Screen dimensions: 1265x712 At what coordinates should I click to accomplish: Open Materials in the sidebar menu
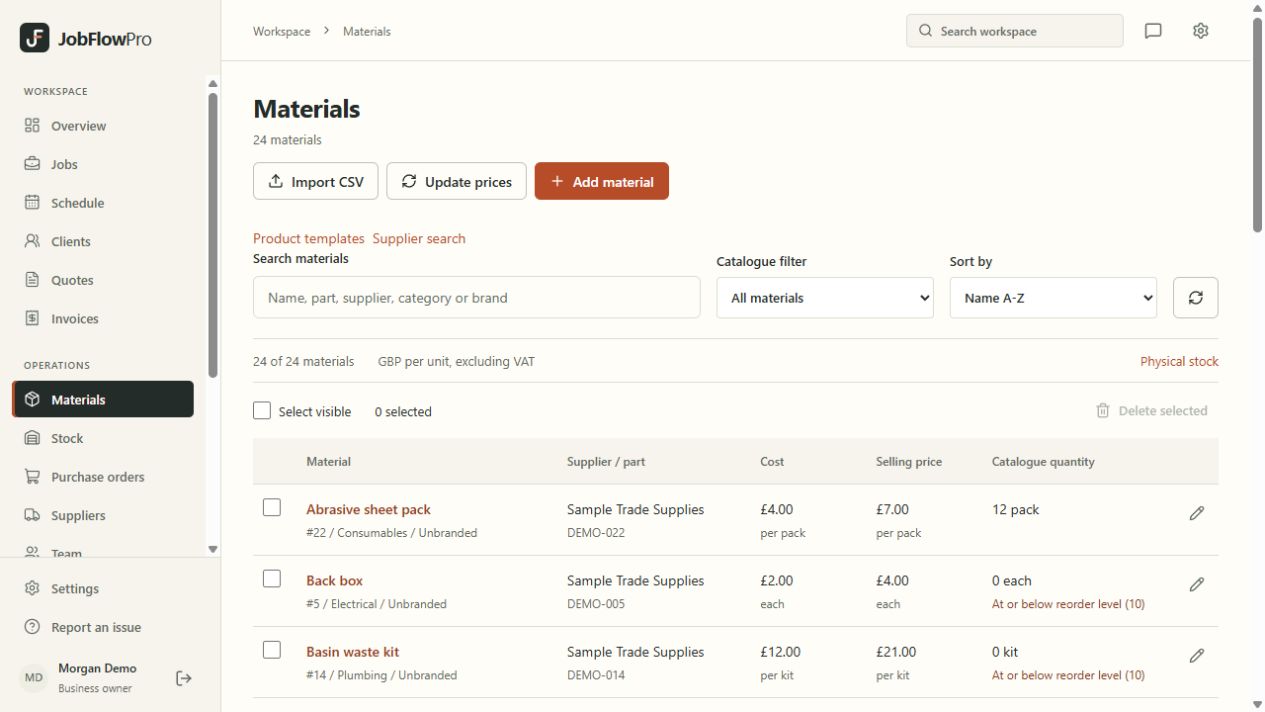coord(103,399)
